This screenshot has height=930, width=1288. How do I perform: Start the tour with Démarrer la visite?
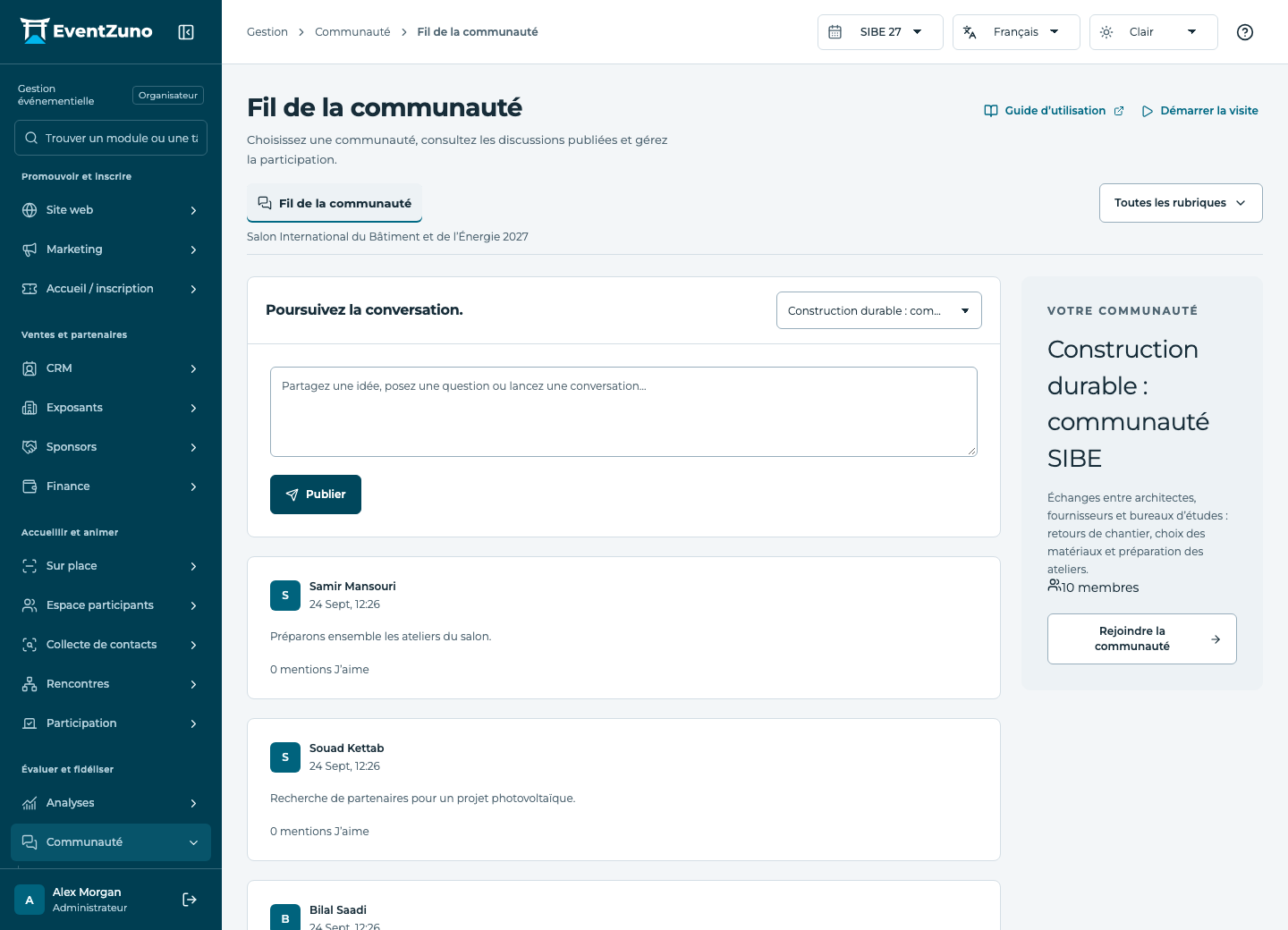point(1200,111)
